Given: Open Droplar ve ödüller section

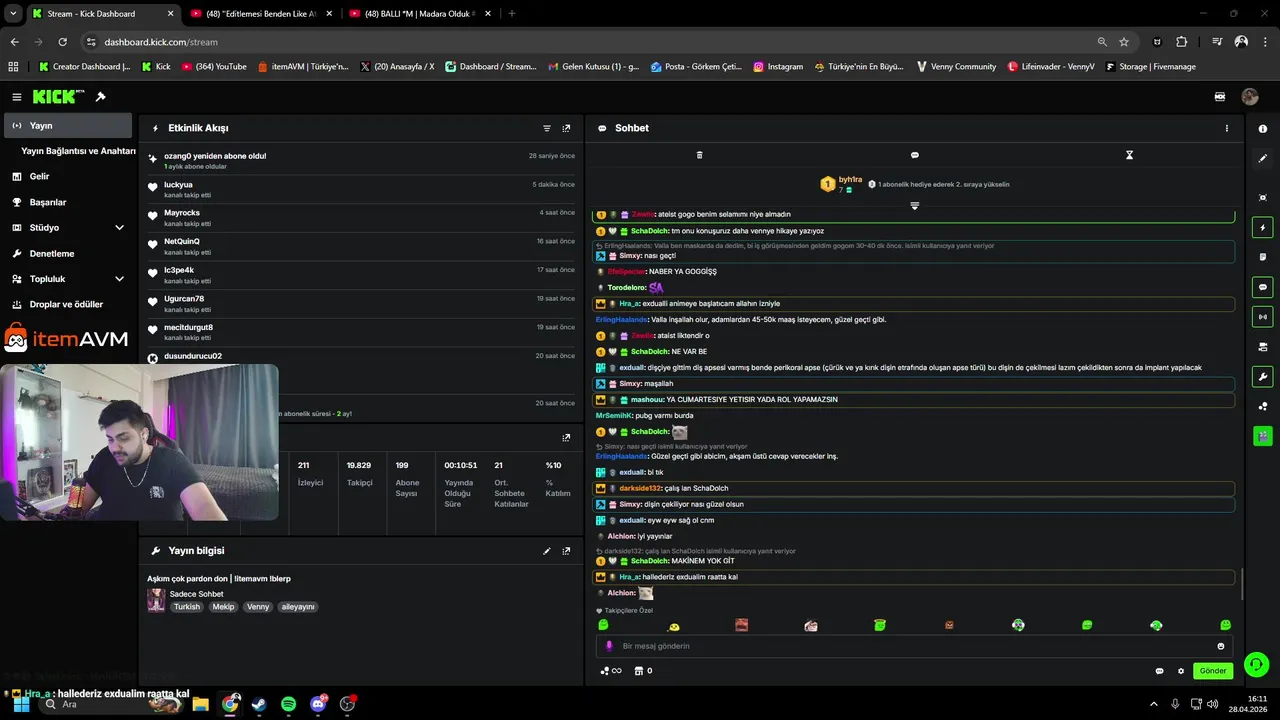Looking at the screenshot, I should click(x=68, y=304).
